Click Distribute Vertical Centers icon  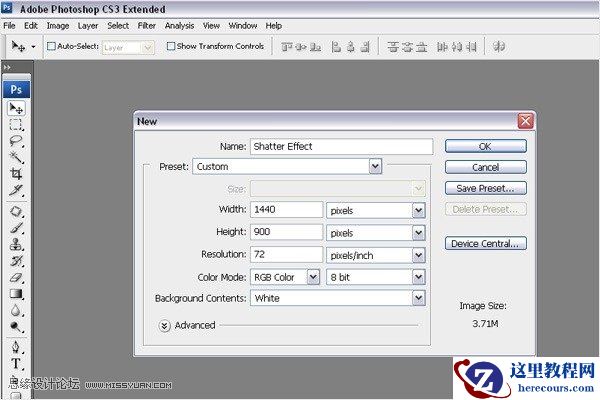[x=408, y=47]
